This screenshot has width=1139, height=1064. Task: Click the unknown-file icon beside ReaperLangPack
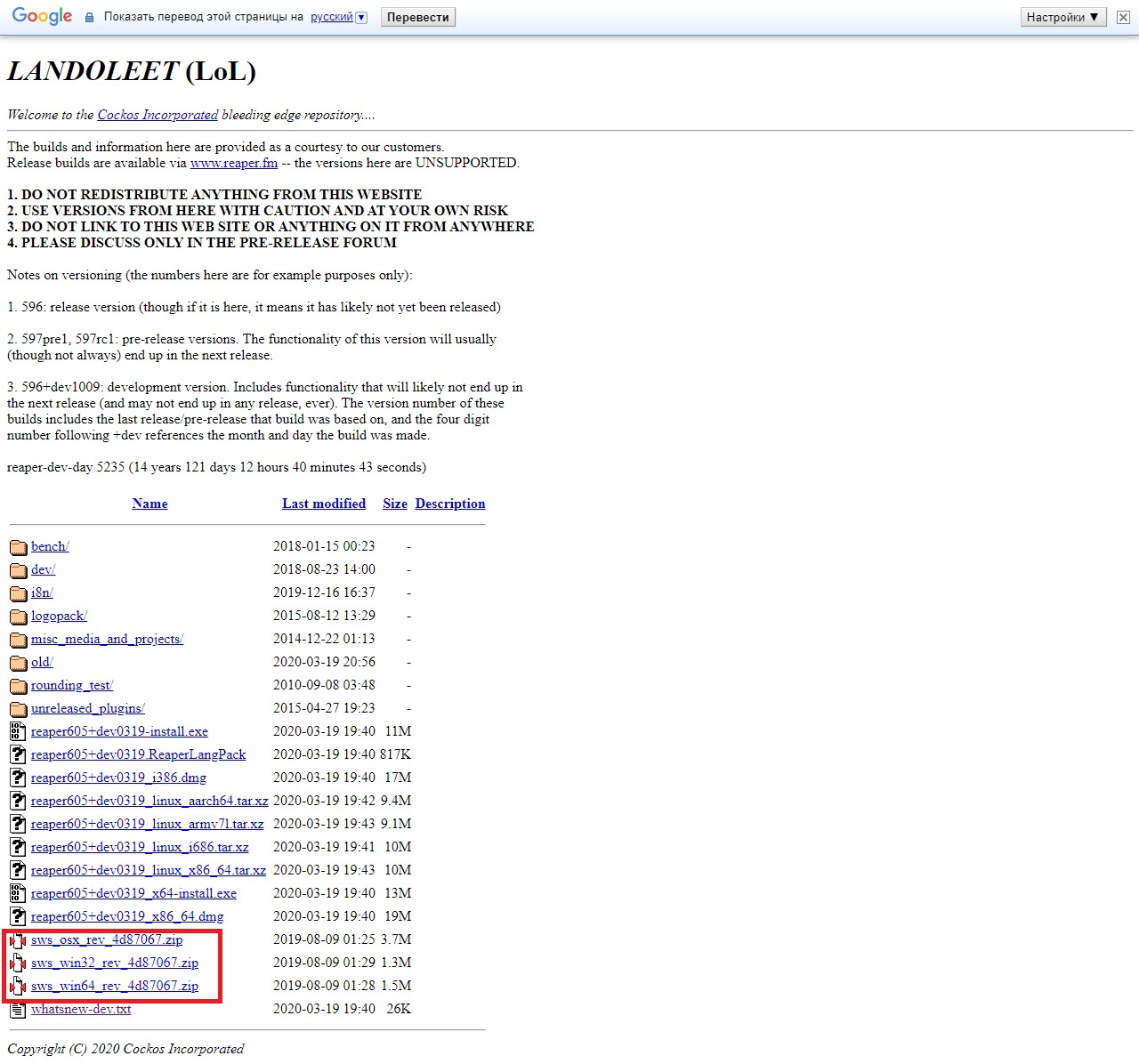[x=18, y=754]
